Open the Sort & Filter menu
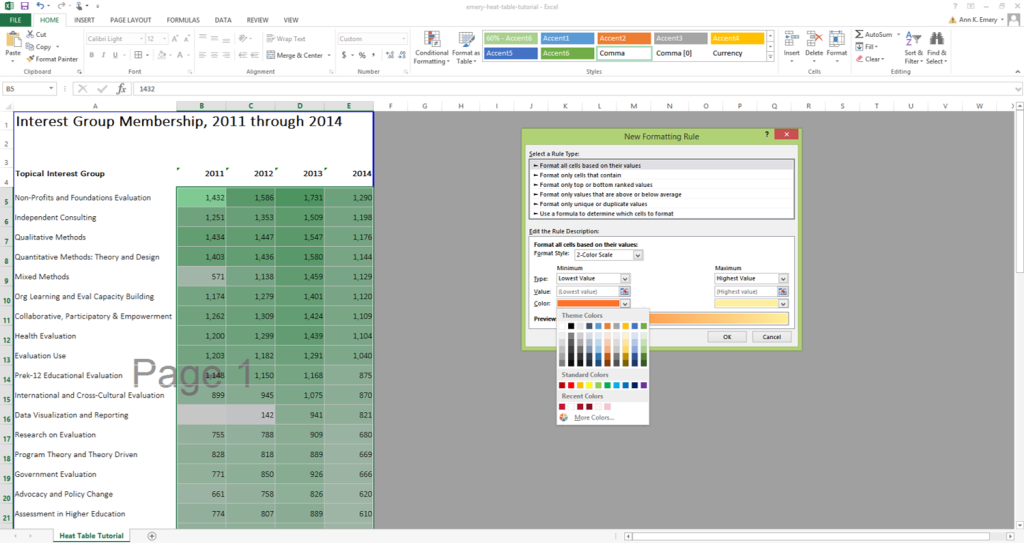 click(913, 48)
